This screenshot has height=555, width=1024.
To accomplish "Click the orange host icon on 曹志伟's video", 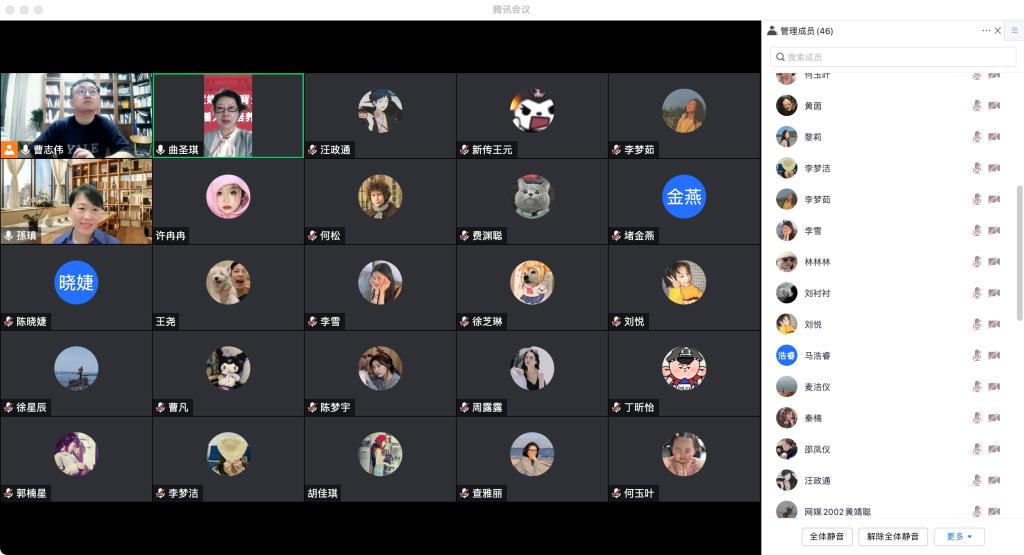I will 9,150.
